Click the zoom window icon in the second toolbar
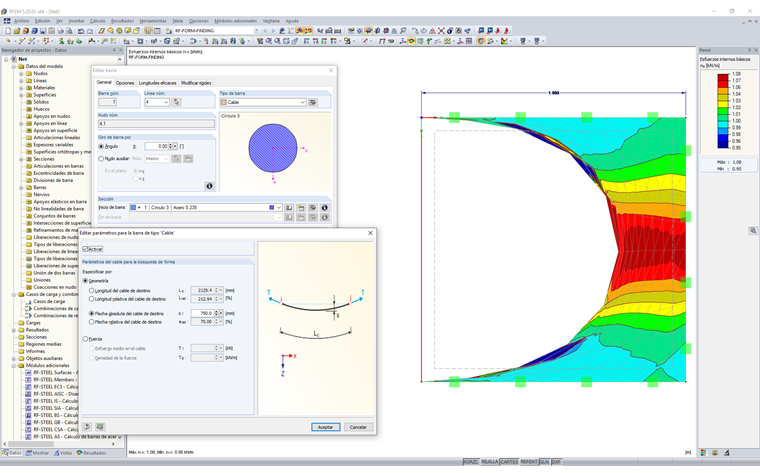Viewport: 760px width, 473px height. click(268, 41)
